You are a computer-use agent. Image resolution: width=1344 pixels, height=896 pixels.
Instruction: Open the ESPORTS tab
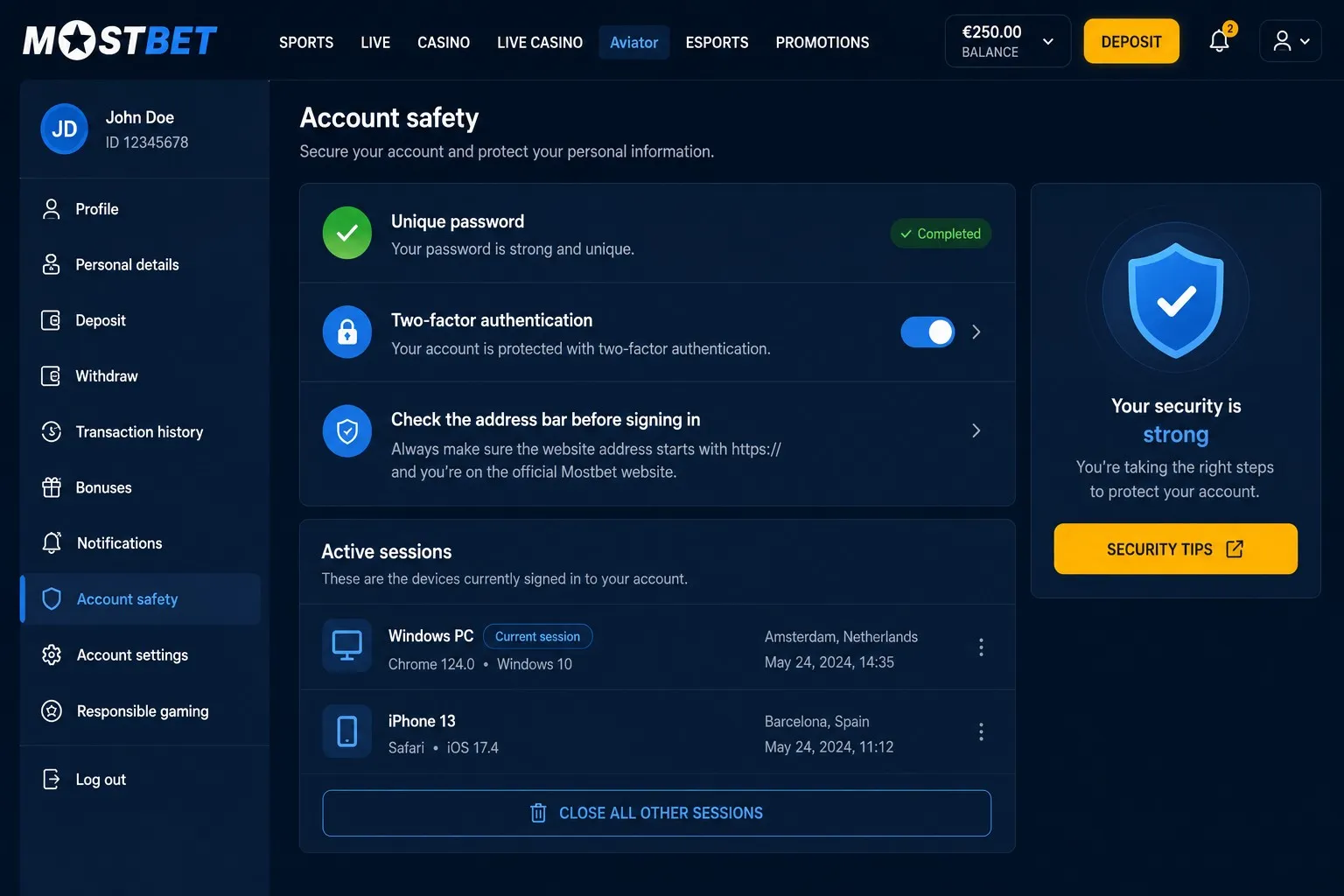[717, 42]
